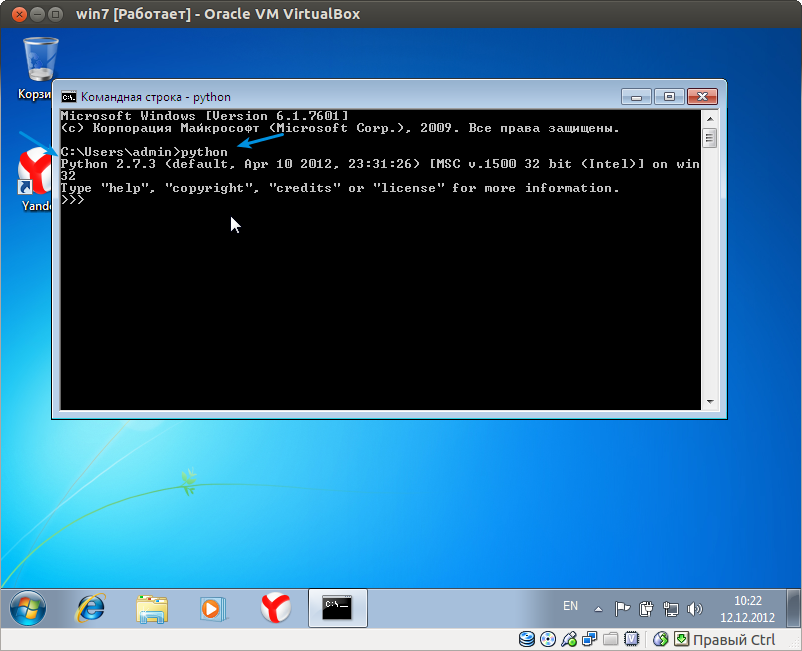Screen dimensions: 802x651
Task: Open Windows Media Player from the taskbar
Action: coord(213,609)
